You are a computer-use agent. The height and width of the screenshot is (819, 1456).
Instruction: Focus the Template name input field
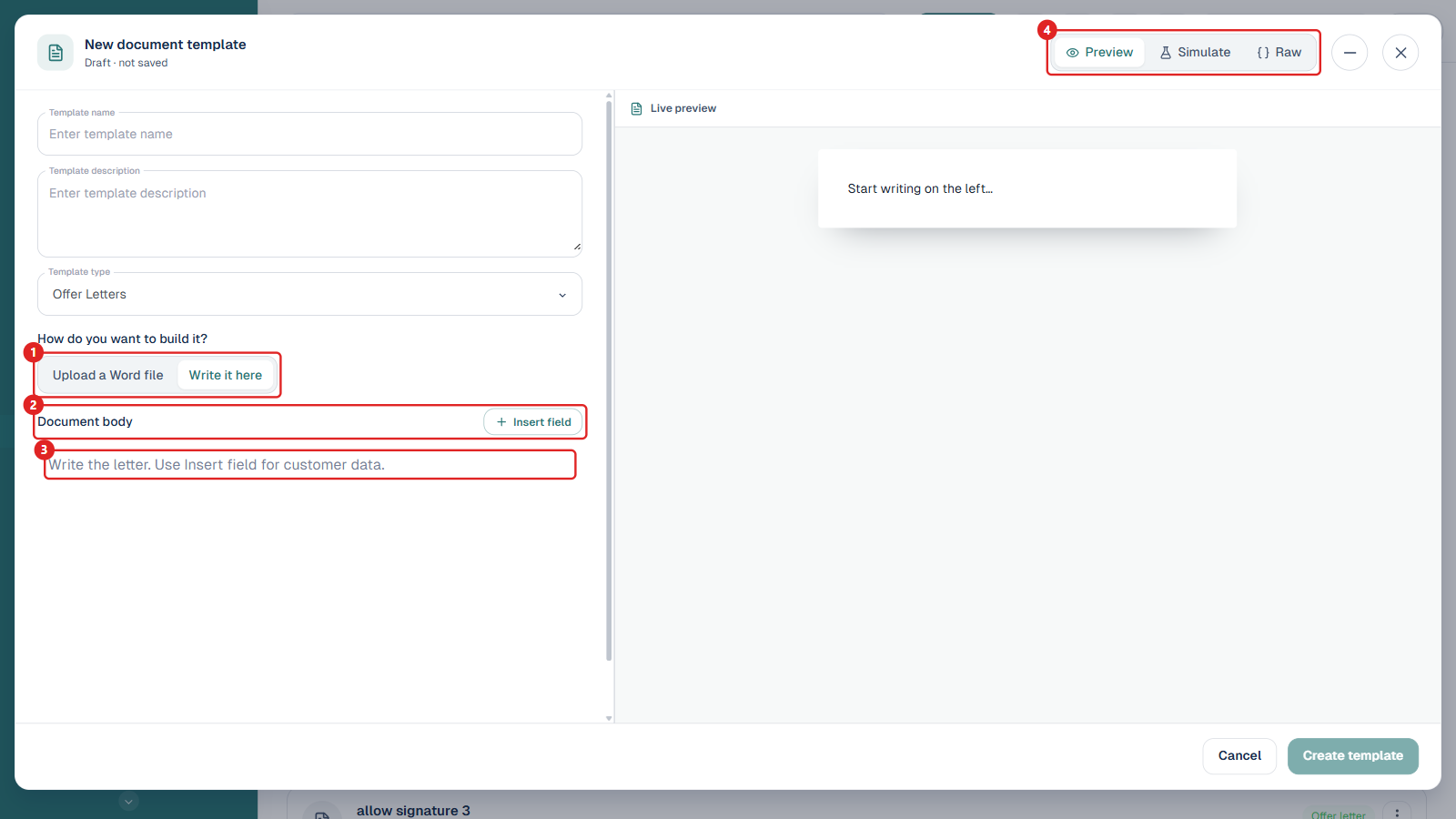(x=309, y=134)
